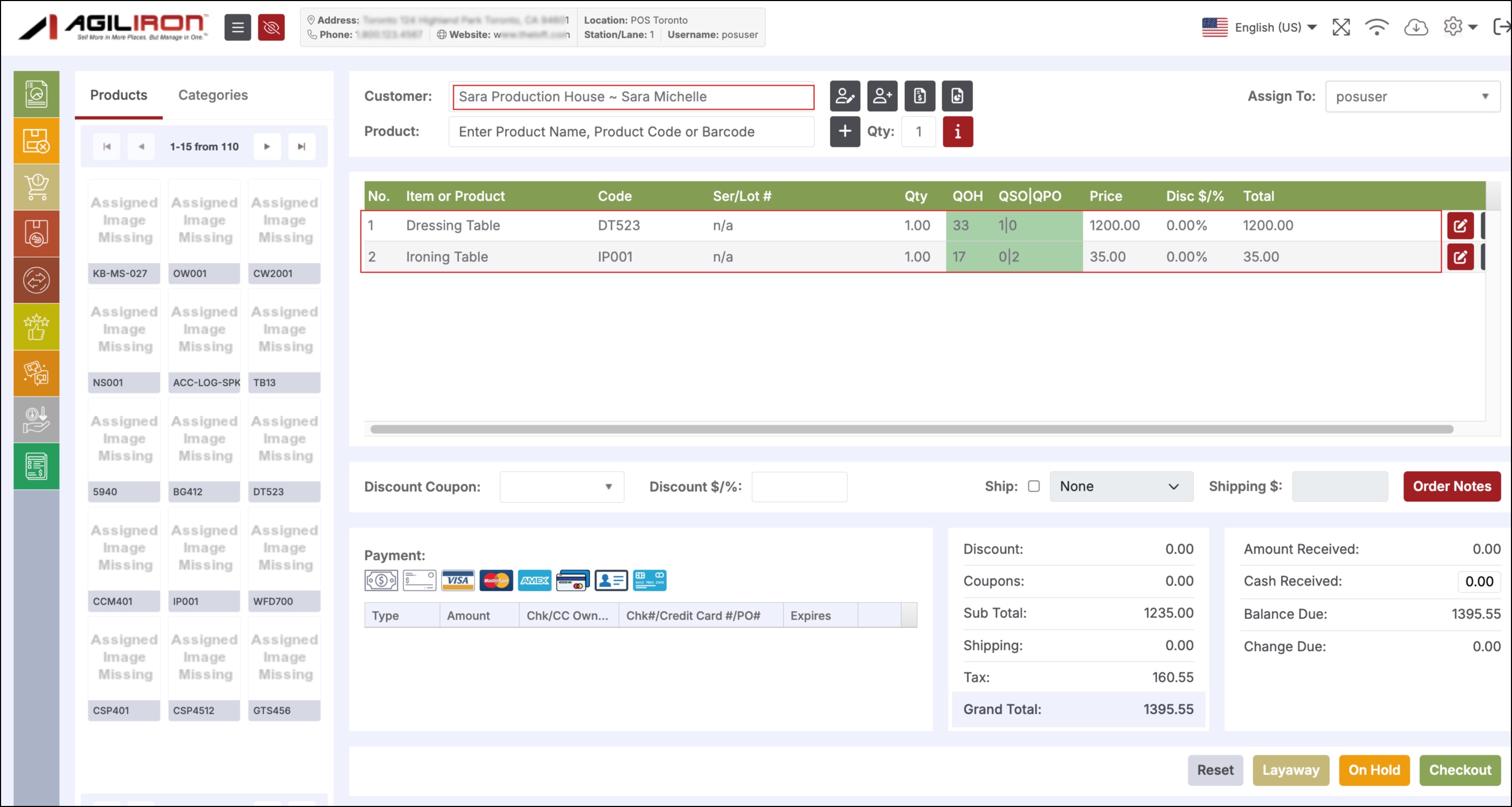The height and width of the screenshot is (807, 1512).
Task: Go to first products page
Action: [107, 146]
